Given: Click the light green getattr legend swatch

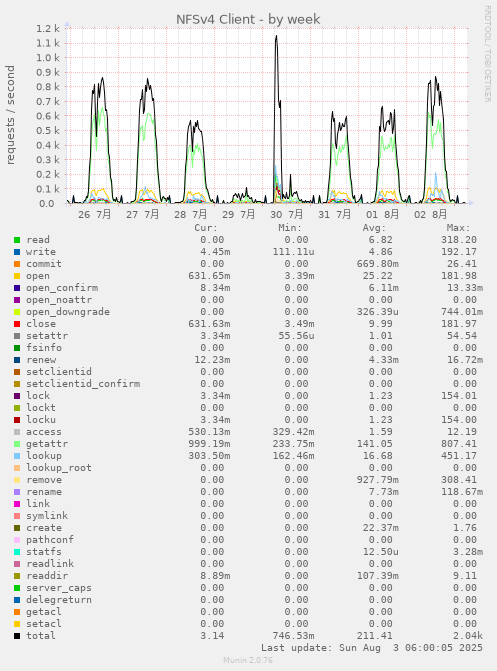Looking at the screenshot, I should (x=17, y=444).
